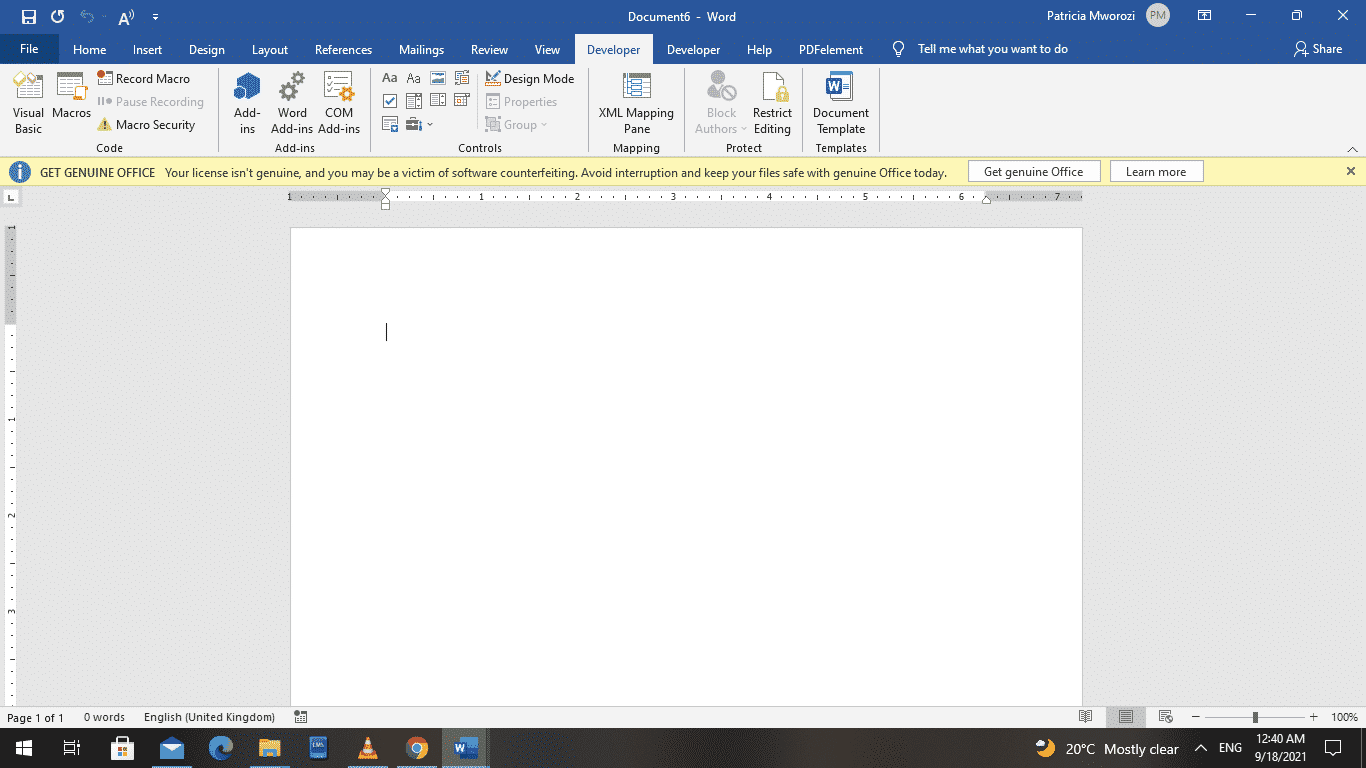
Task: Switch to Read Mode view
Action: [1086, 717]
